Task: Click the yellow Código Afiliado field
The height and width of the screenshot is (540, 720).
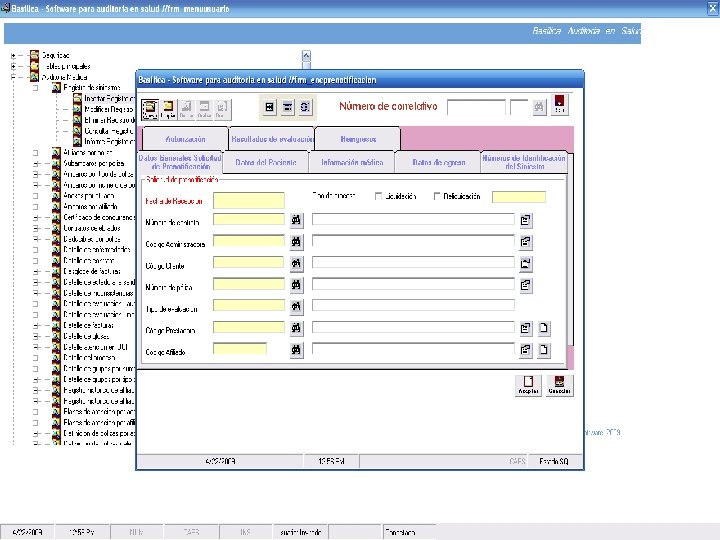Action: pyautogui.click(x=240, y=349)
